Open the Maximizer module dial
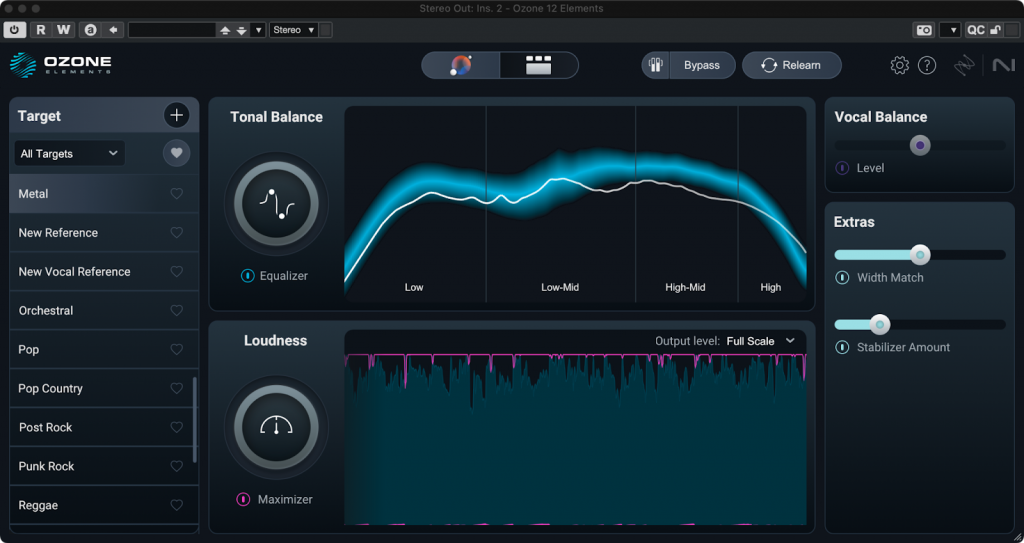1024x543 pixels. pos(275,427)
